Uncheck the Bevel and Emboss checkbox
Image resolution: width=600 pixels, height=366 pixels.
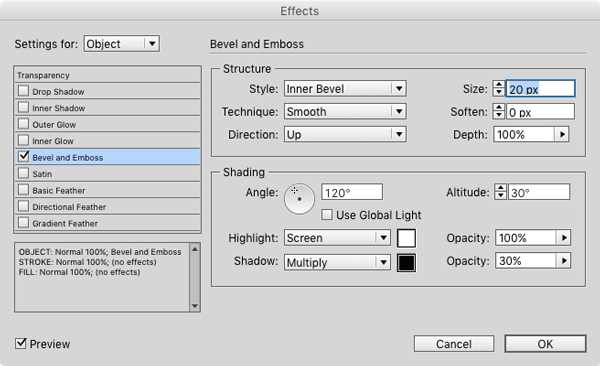coord(23,156)
